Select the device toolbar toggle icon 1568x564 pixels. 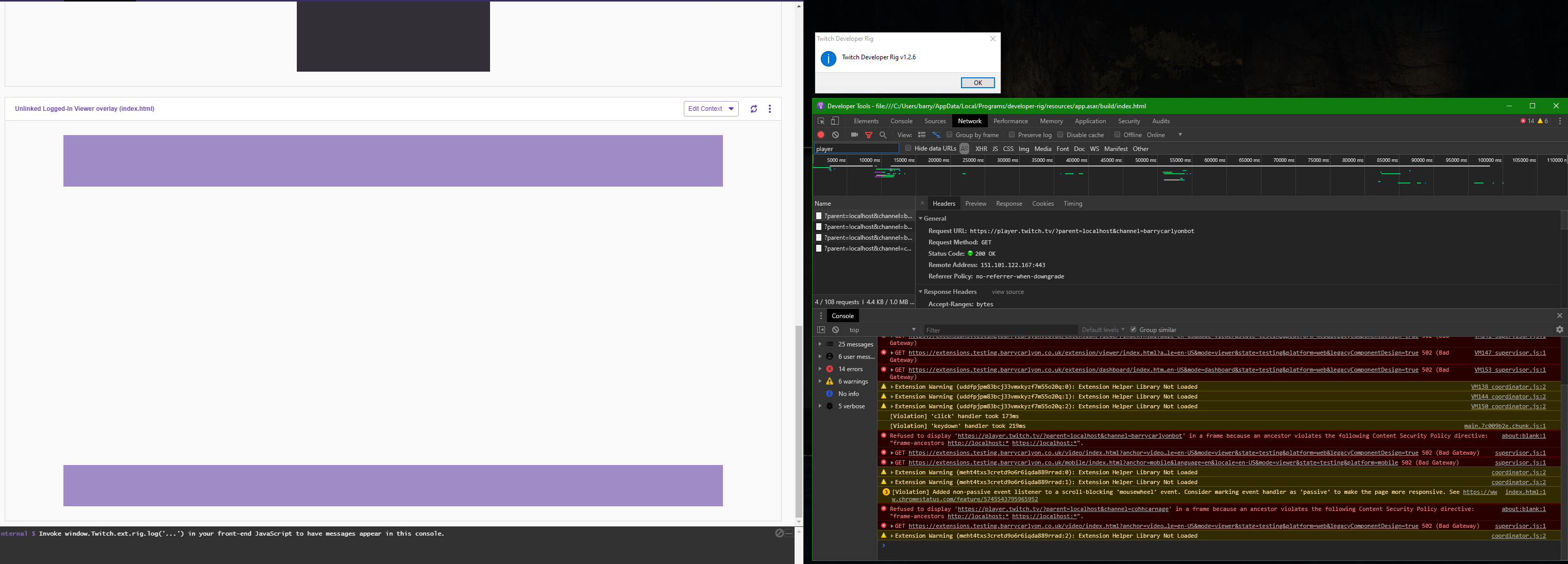(x=834, y=121)
